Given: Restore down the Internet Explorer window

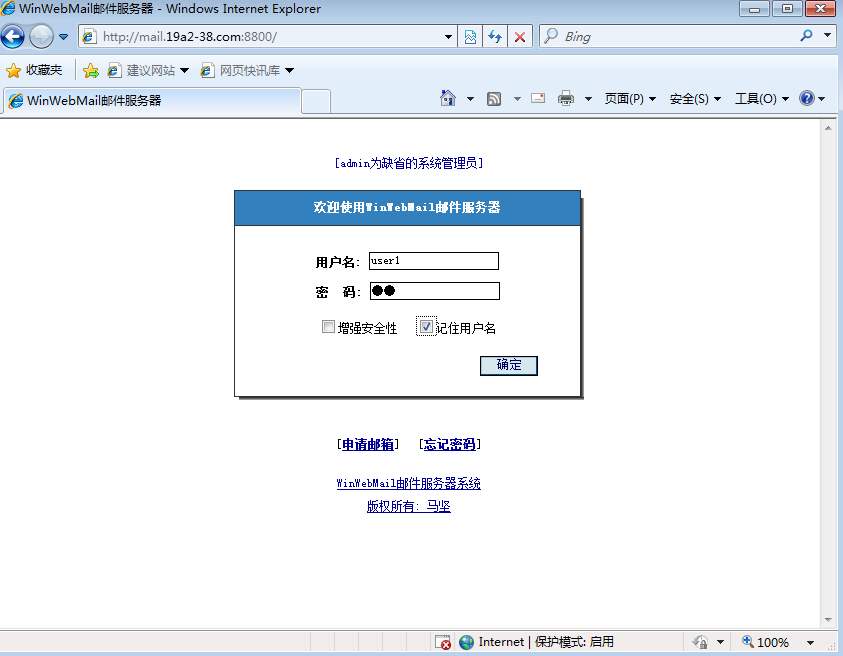Looking at the screenshot, I should pyautogui.click(x=787, y=9).
